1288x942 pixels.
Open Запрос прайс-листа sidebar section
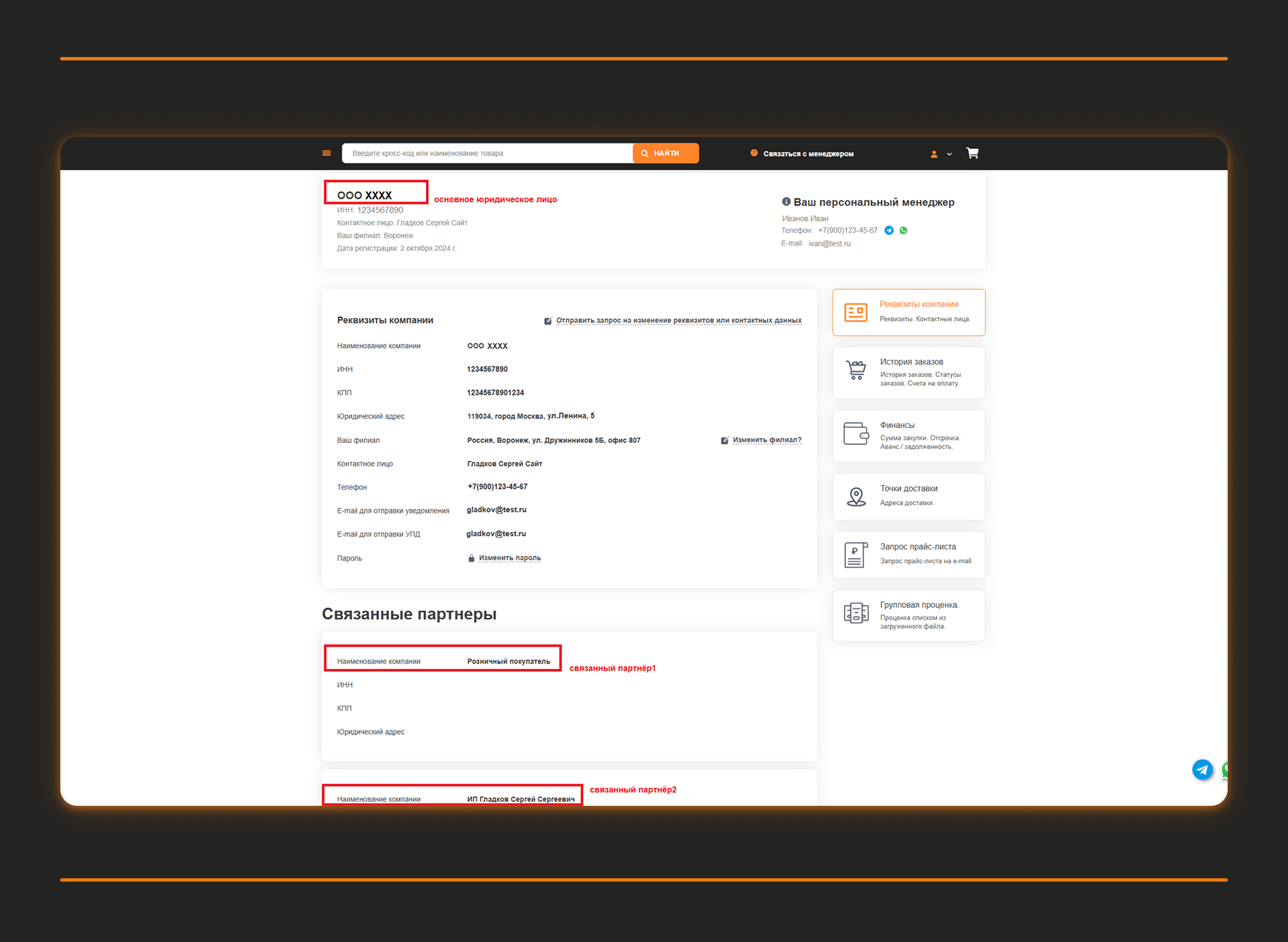tap(908, 555)
